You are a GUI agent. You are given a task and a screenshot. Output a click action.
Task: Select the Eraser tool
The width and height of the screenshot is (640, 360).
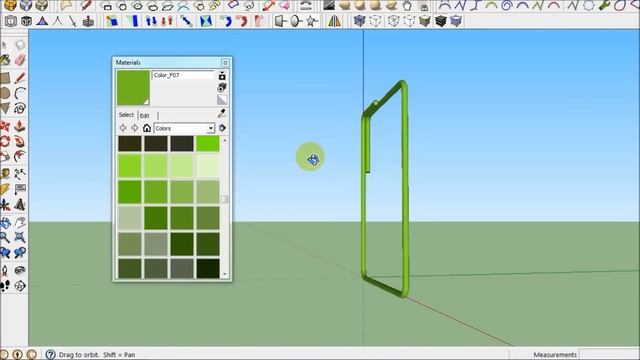click(20, 60)
